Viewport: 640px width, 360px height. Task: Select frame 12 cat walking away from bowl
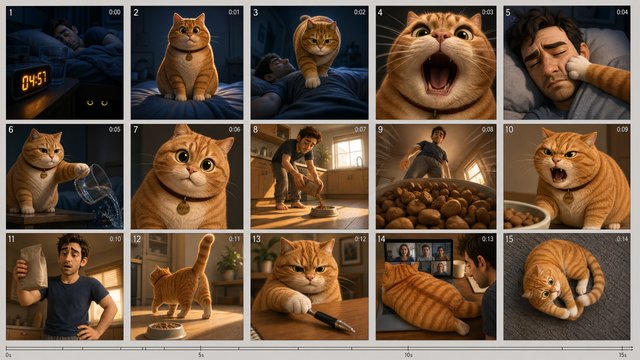[x=187, y=287]
